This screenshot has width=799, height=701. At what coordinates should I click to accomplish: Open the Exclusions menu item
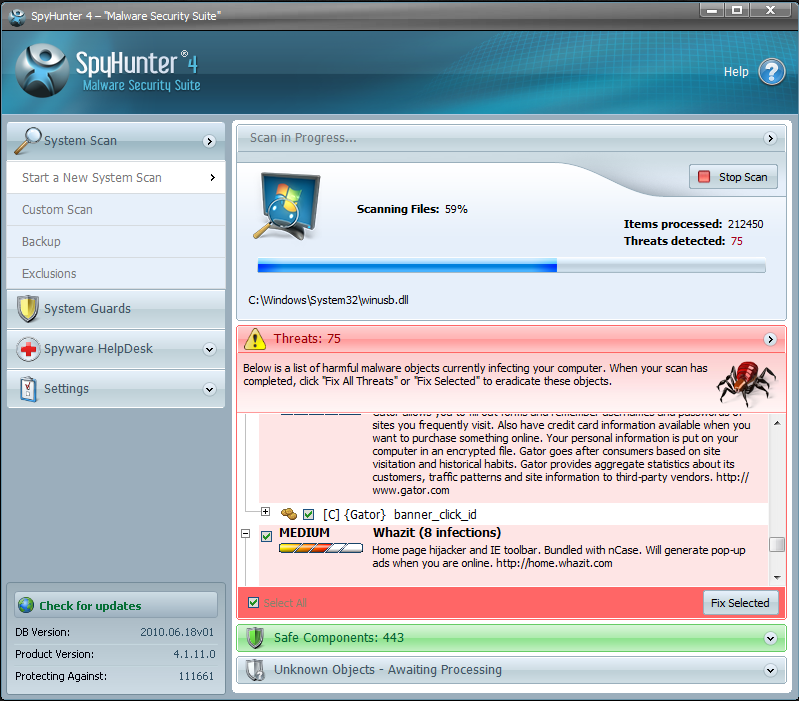pyautogui.click(x=116, y=274)
